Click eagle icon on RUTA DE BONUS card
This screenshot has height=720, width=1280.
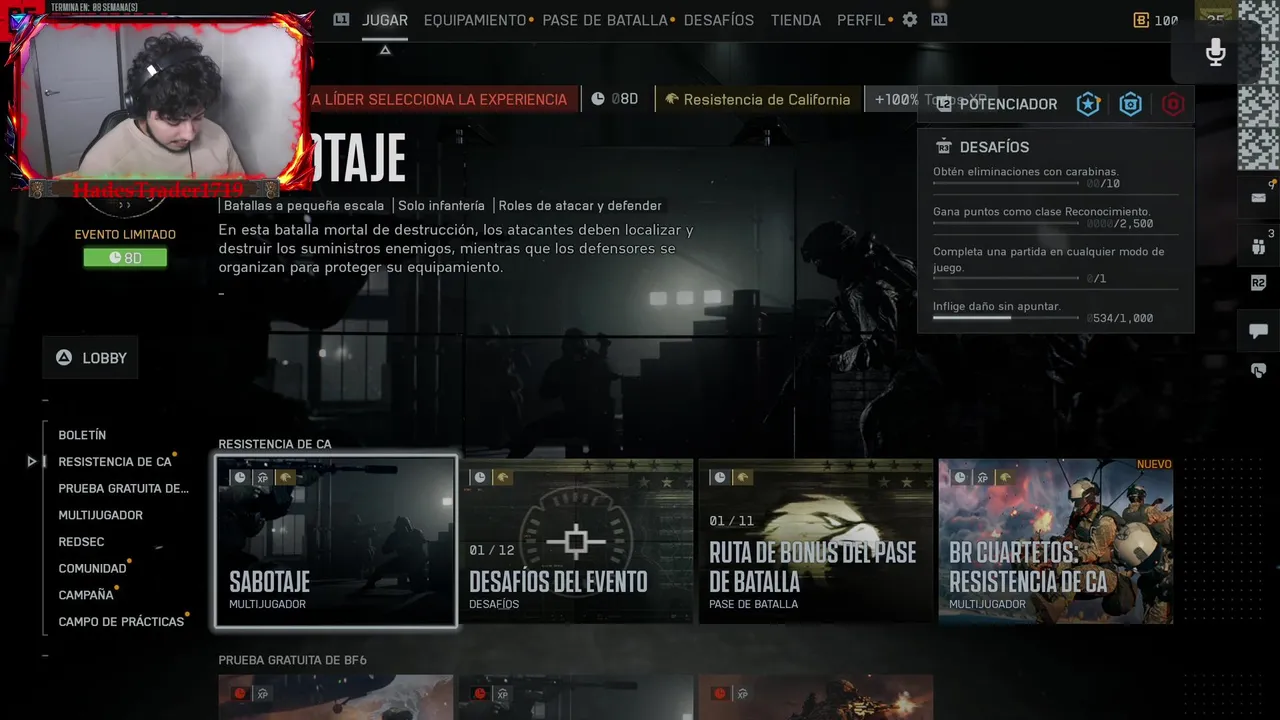click(x=743, y=478)
